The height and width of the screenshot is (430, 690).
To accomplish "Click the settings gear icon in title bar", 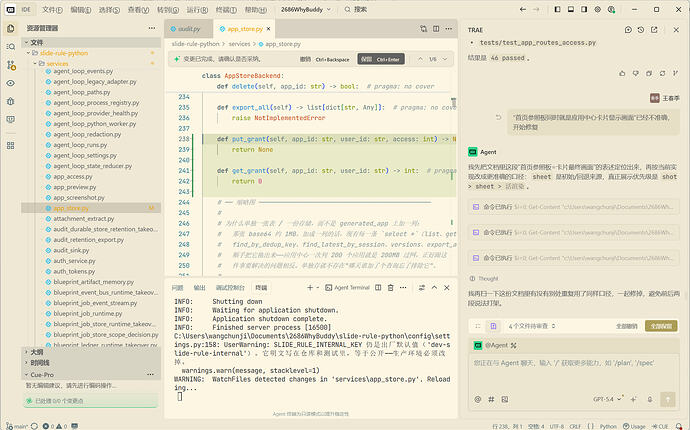I will (x=598, y=9).
